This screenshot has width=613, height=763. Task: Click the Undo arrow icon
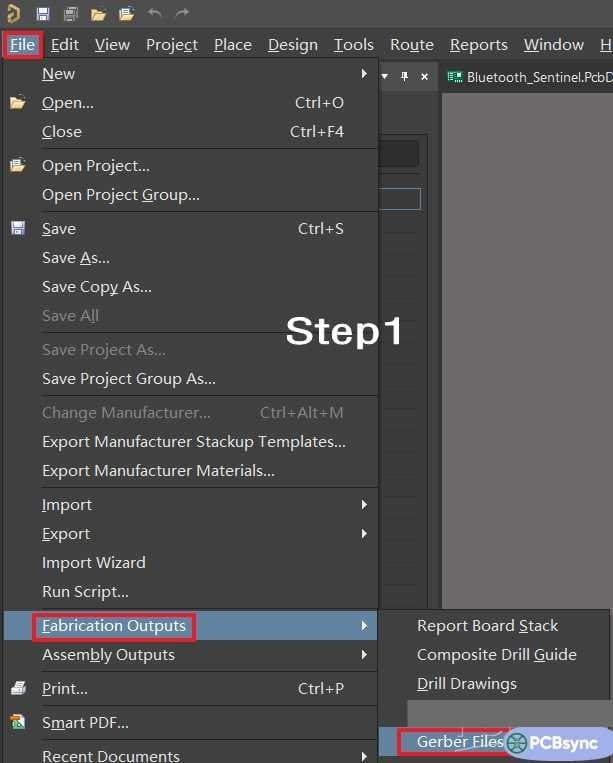coord(154,14)
